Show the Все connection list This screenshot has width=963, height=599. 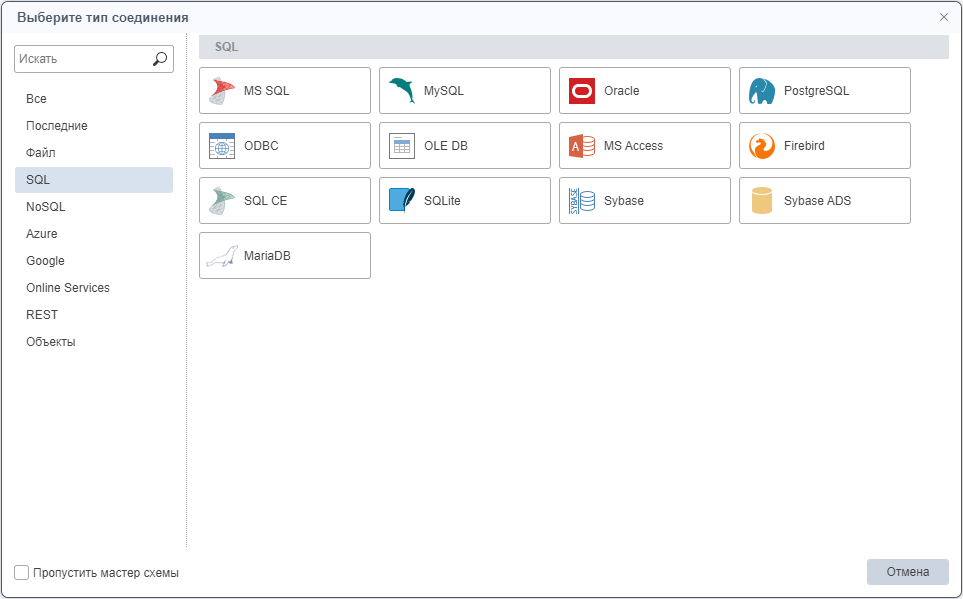point(36,99)
